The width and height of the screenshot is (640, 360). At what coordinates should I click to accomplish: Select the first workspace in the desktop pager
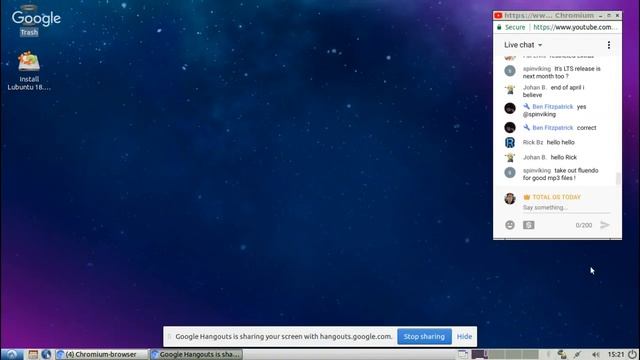click(x=480, y=354)
